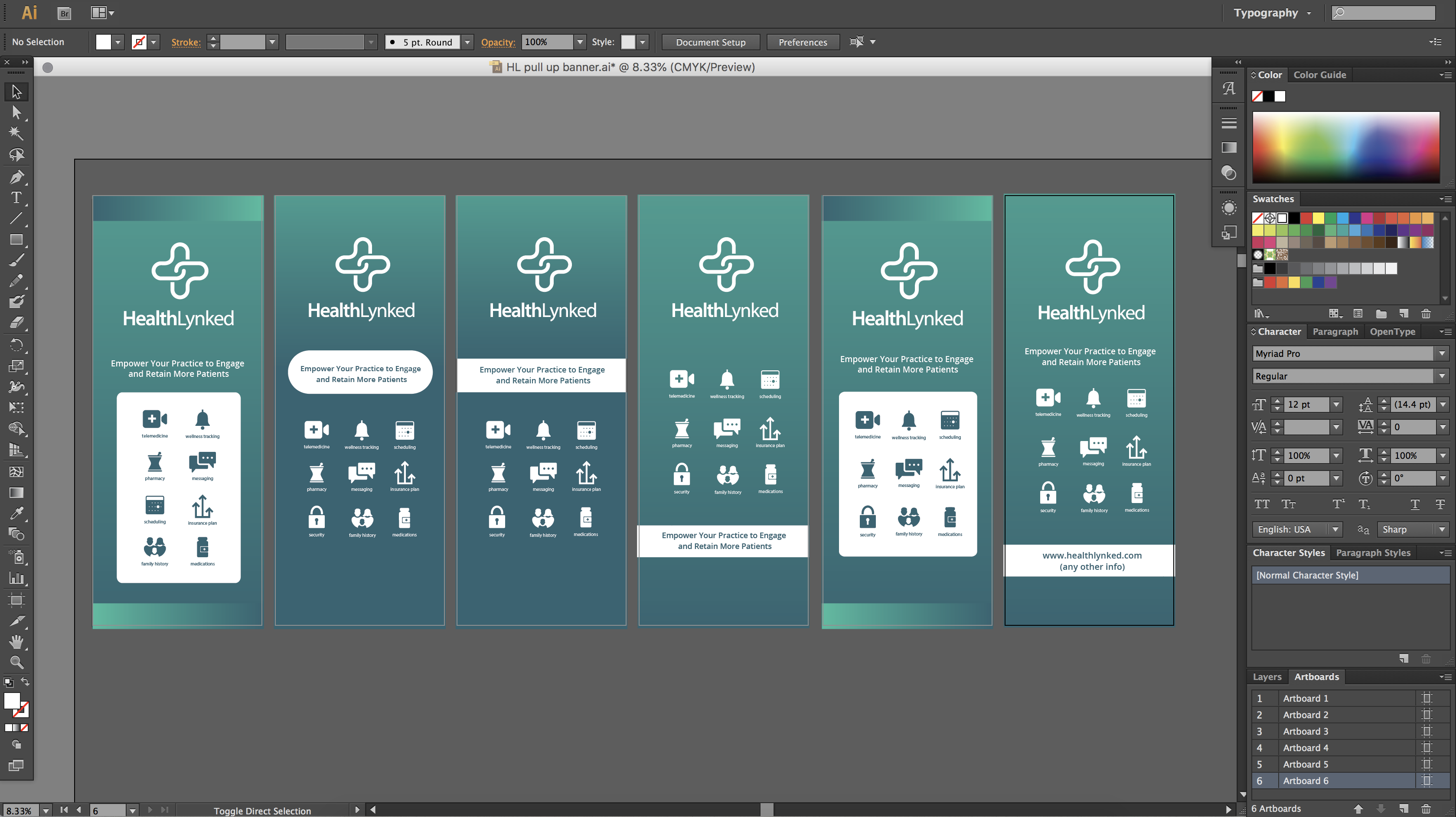
Task: Create new artboard in Artboards panel
Action: 1404,809
